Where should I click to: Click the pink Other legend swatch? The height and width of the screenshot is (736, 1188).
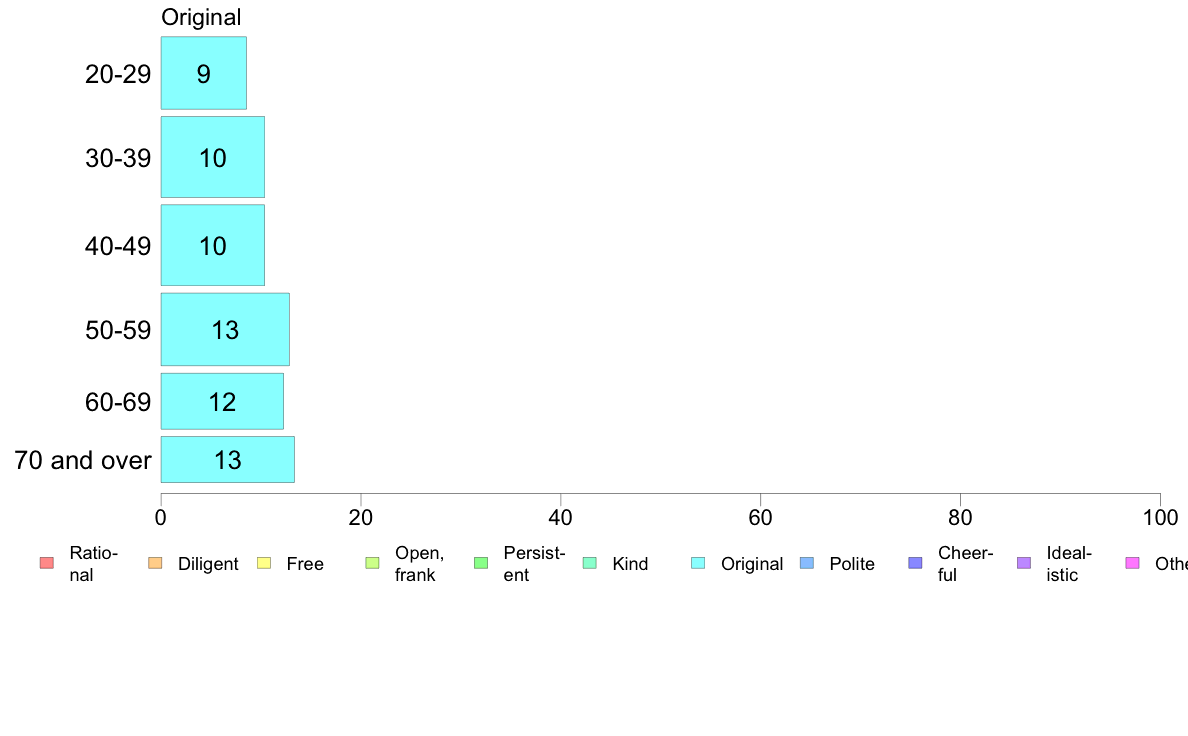(1133, 563)
